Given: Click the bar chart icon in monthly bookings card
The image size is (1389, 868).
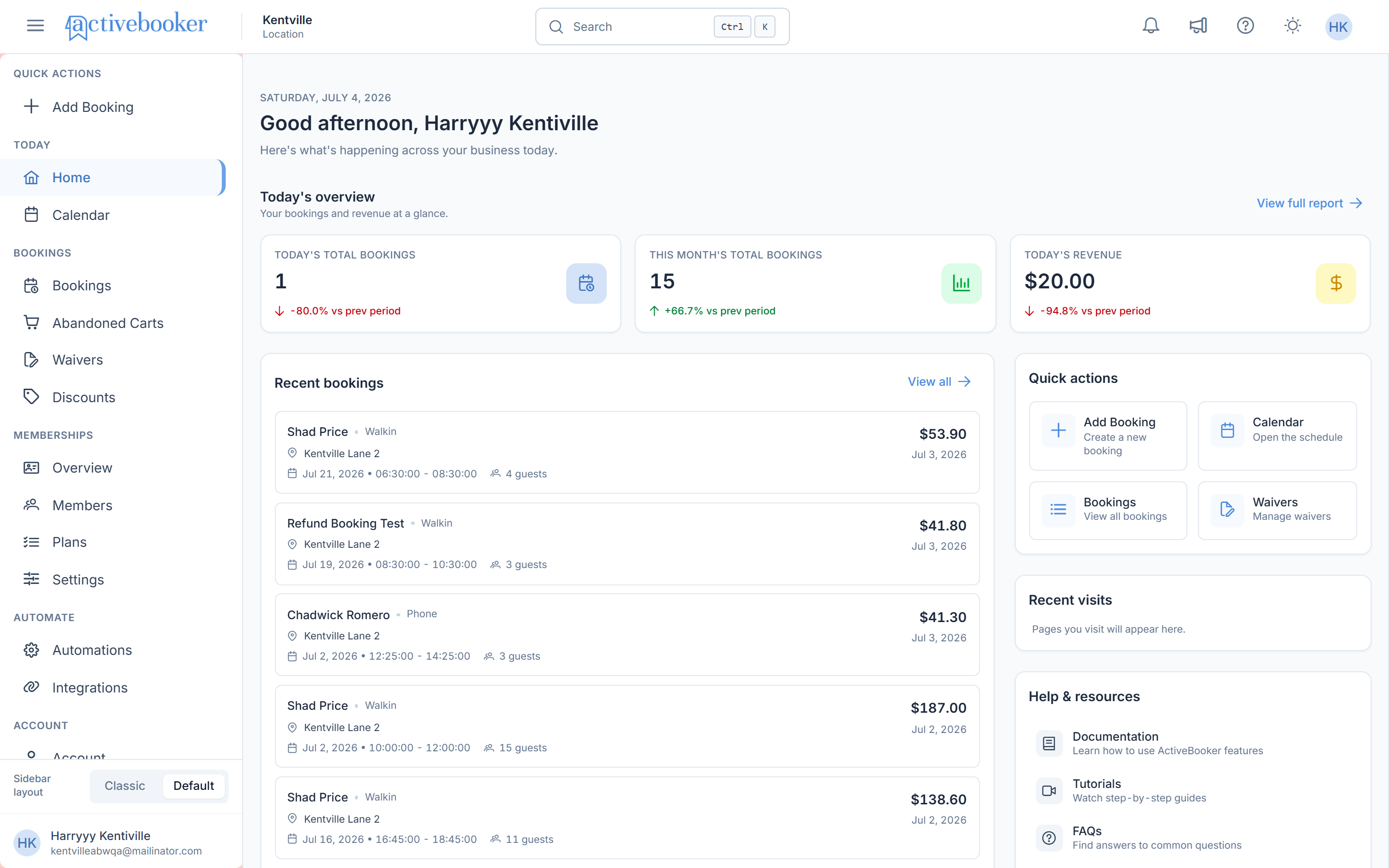Looking at the screenshot, I should point(961,283).
